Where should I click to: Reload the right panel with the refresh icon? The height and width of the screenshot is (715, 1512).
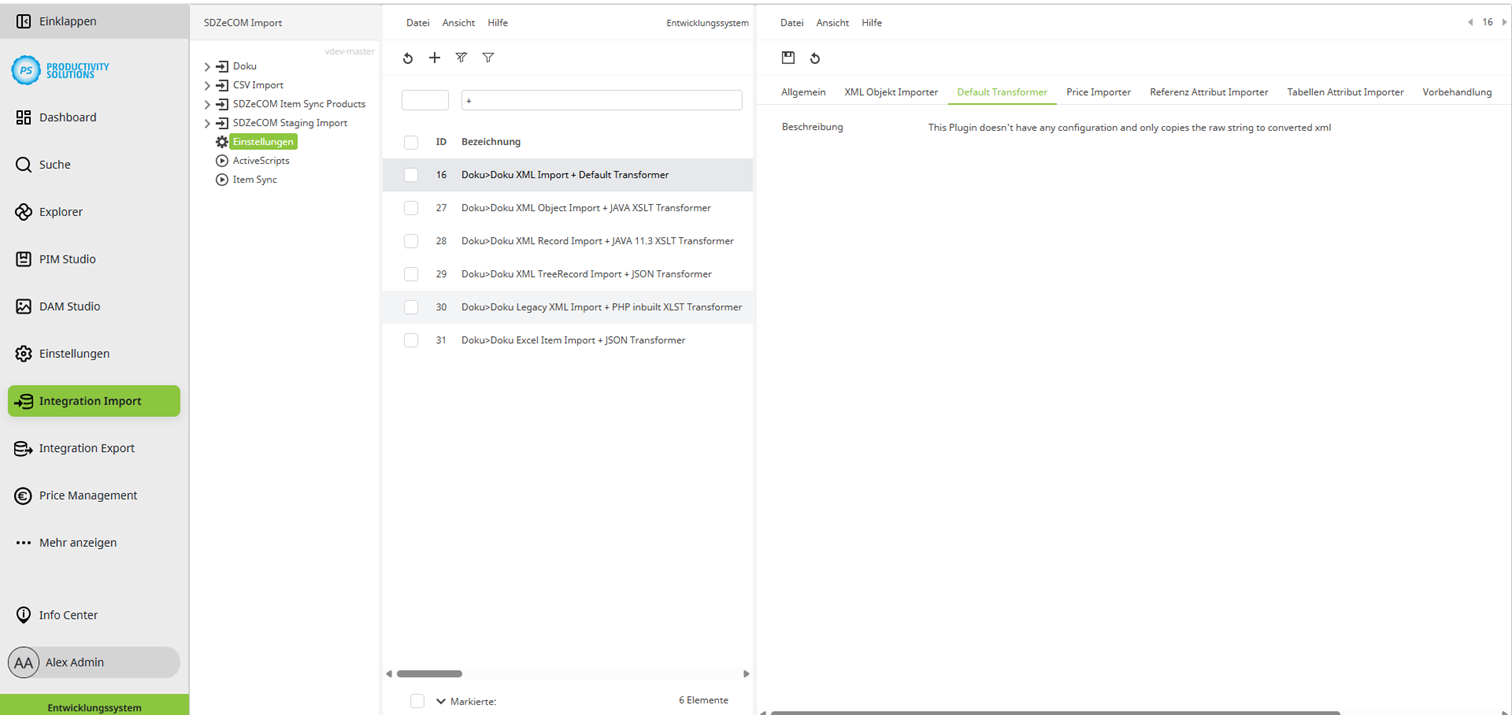point(815,58)
